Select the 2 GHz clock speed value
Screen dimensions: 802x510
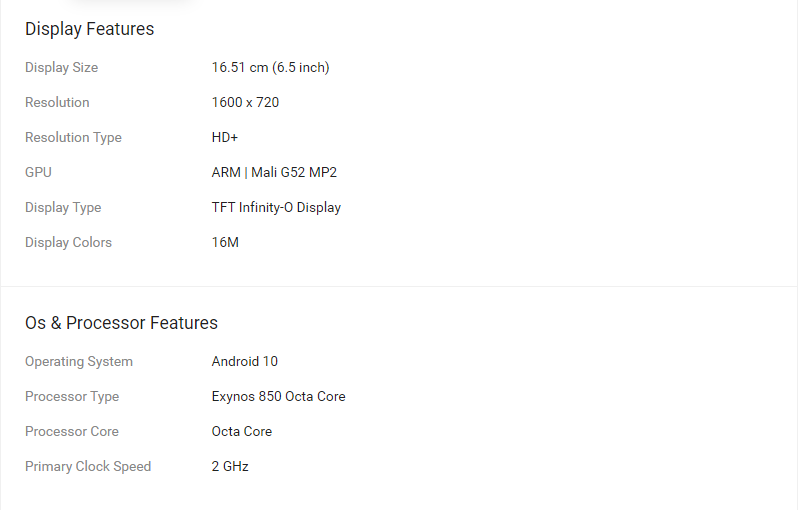(230, 467)
